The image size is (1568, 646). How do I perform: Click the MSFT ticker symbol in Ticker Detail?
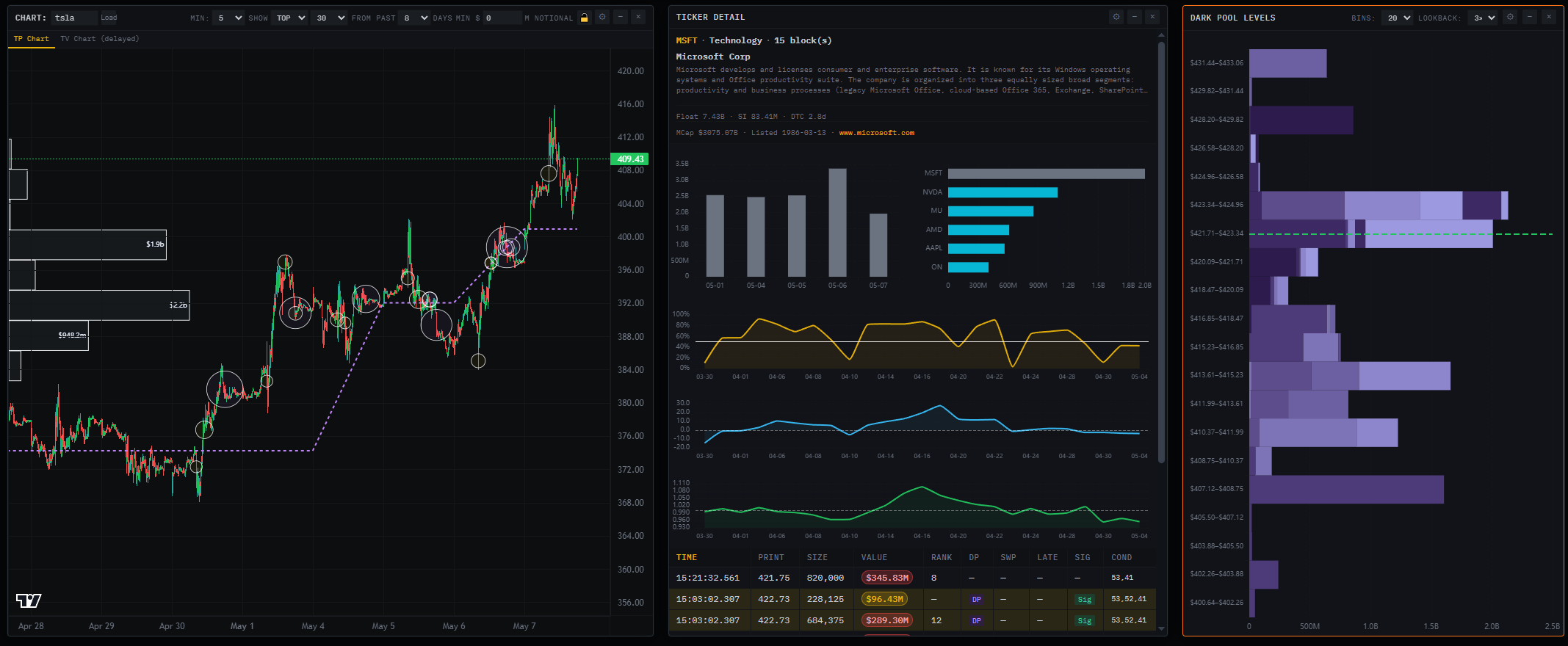687,40
